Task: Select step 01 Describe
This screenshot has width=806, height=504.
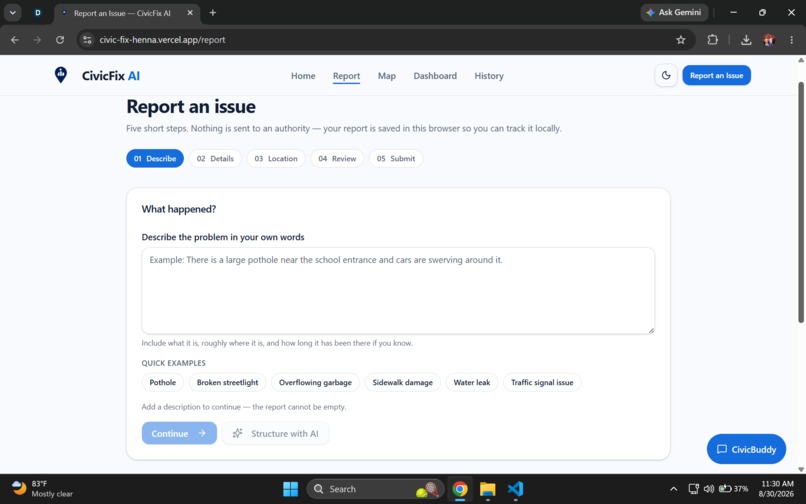Action: click(x=155, y=158)
